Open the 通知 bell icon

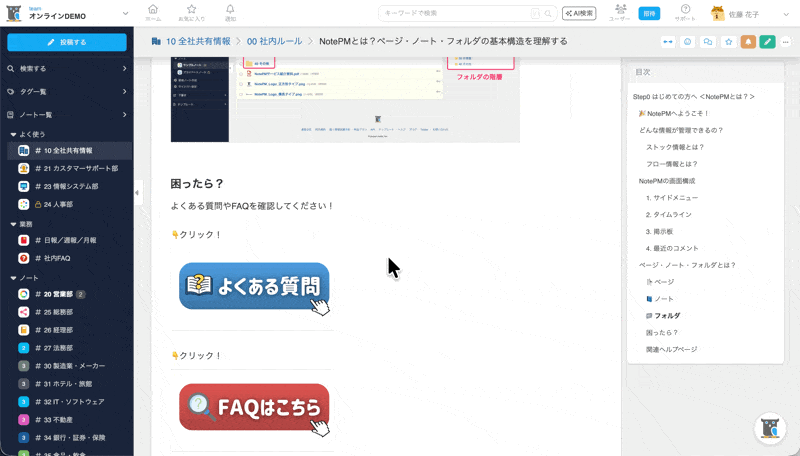click(x=230, y=13)
